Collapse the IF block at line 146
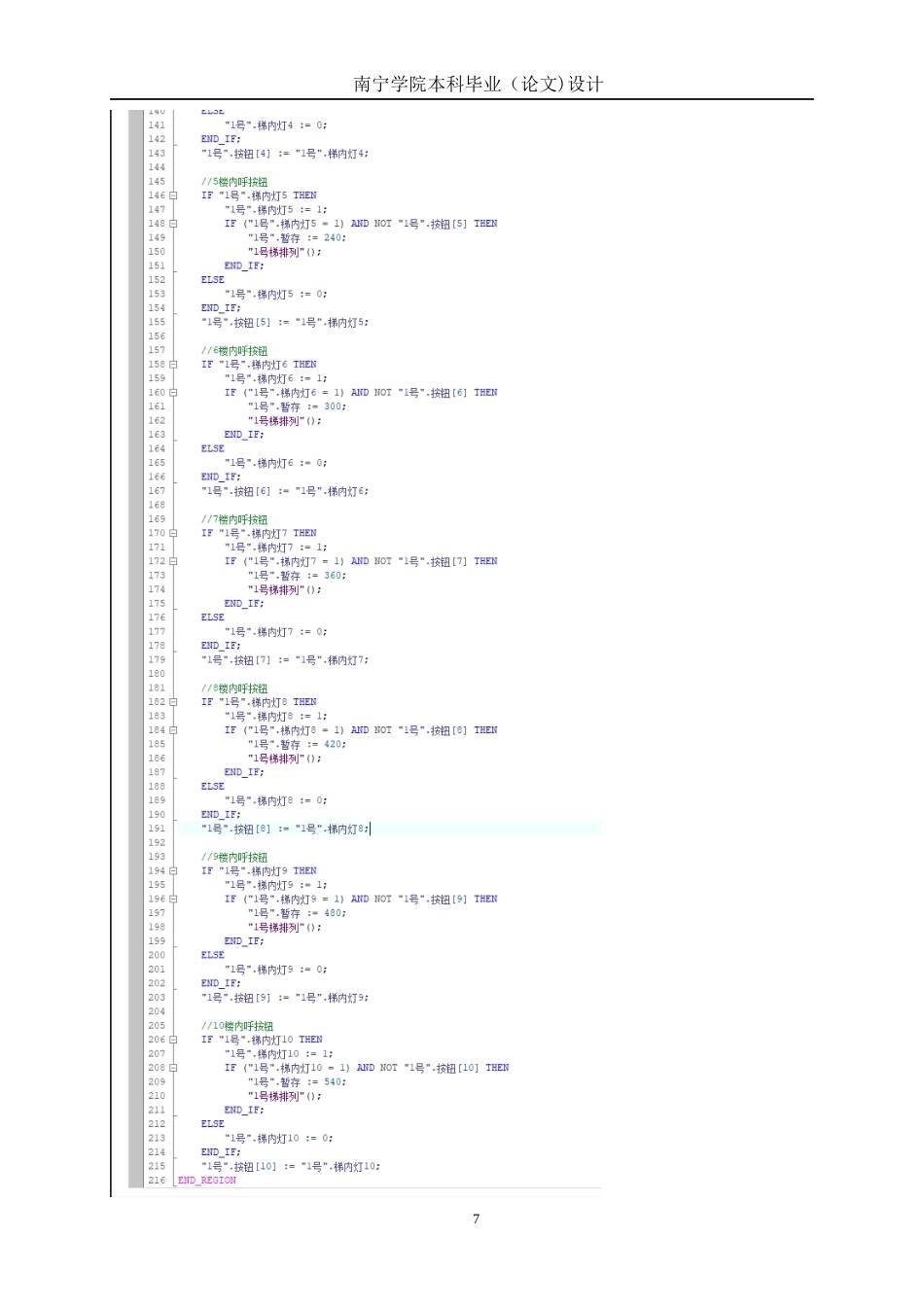 [x=173, y=195]
